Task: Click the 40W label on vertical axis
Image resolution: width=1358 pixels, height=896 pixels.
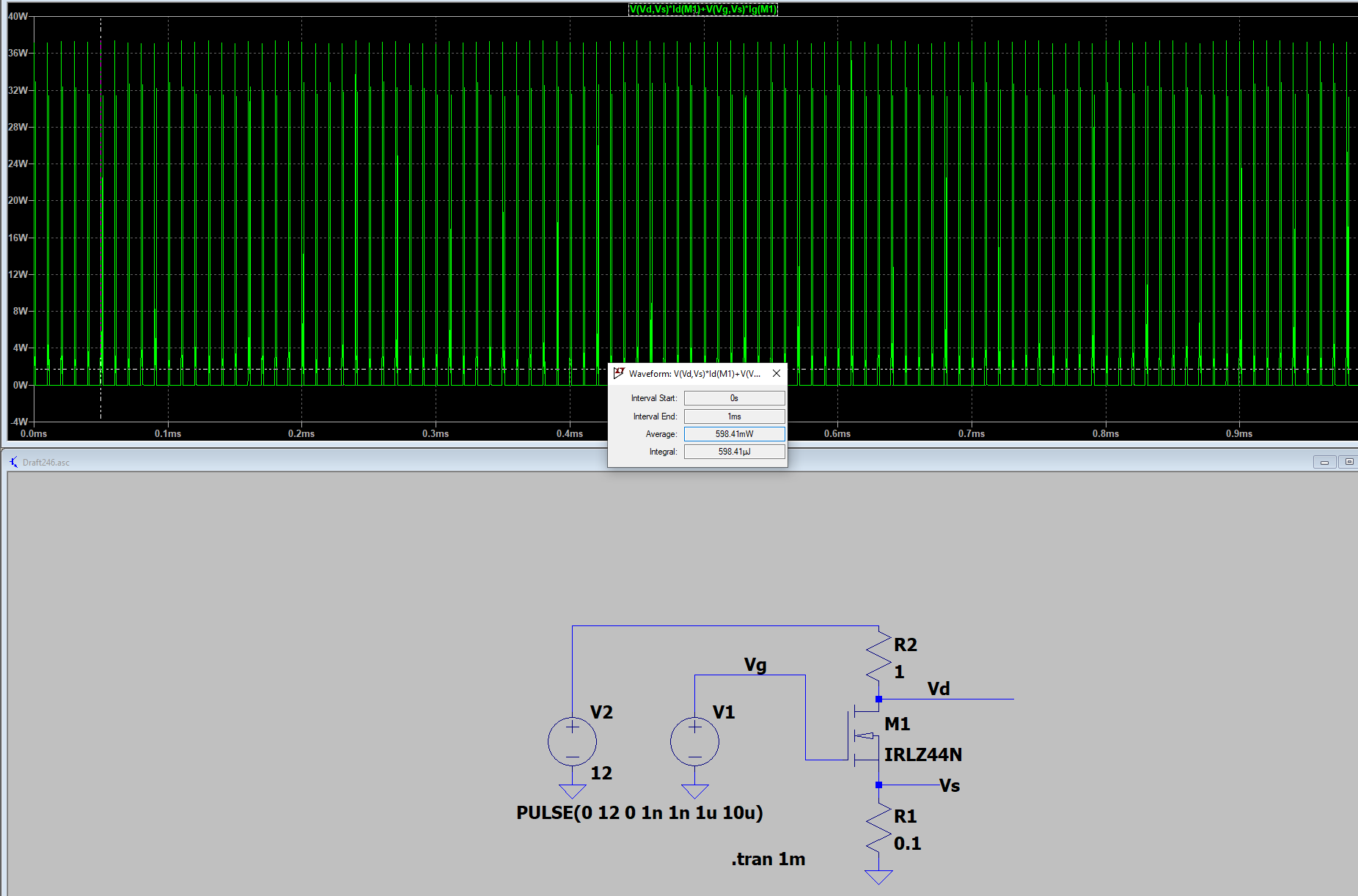Action: (x=18, y=16)
